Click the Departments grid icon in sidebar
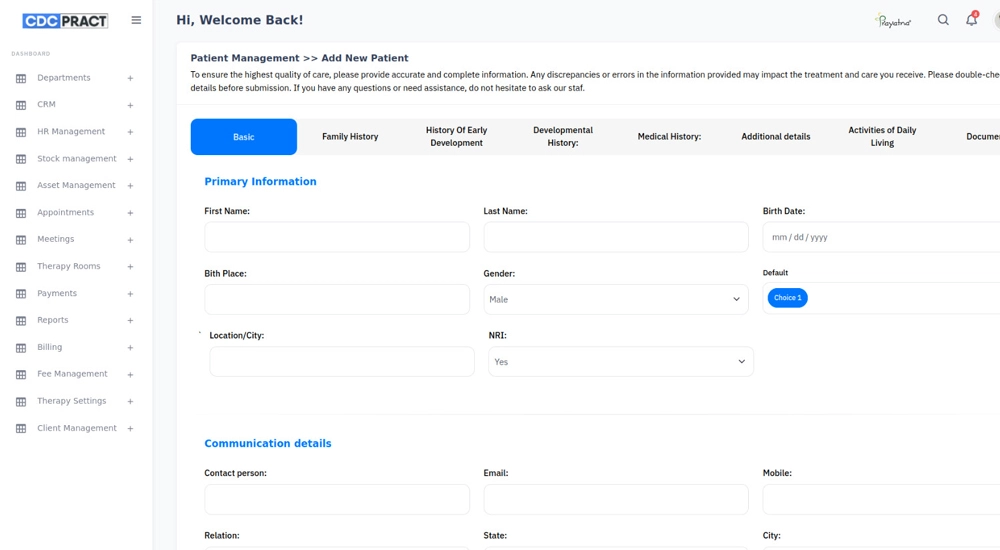The height and width of the screenshot is (550, 1000). point(21,78)
